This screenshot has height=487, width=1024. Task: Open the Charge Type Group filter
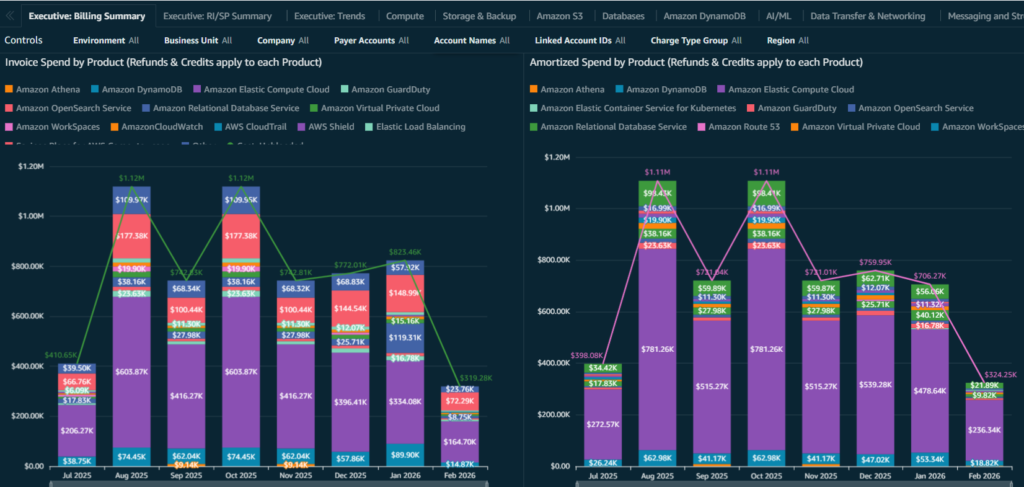tap(696, 40)
